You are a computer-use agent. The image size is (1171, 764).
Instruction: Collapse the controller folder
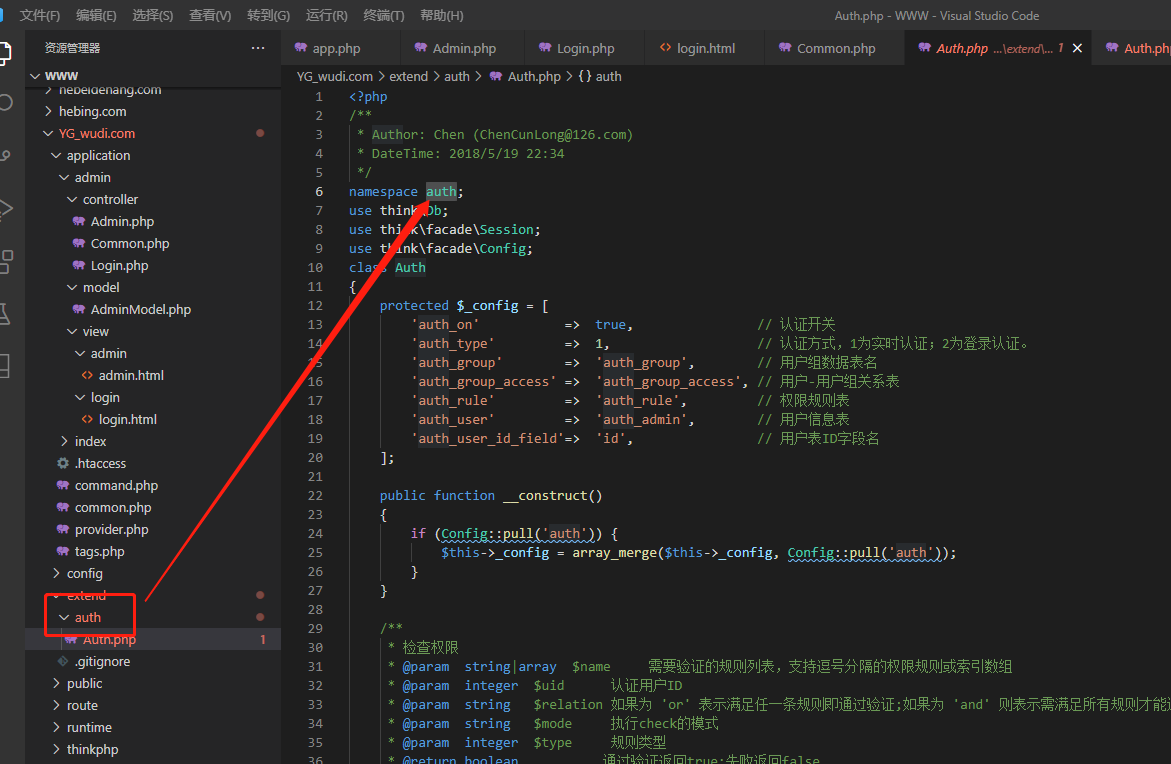point(72,199)
